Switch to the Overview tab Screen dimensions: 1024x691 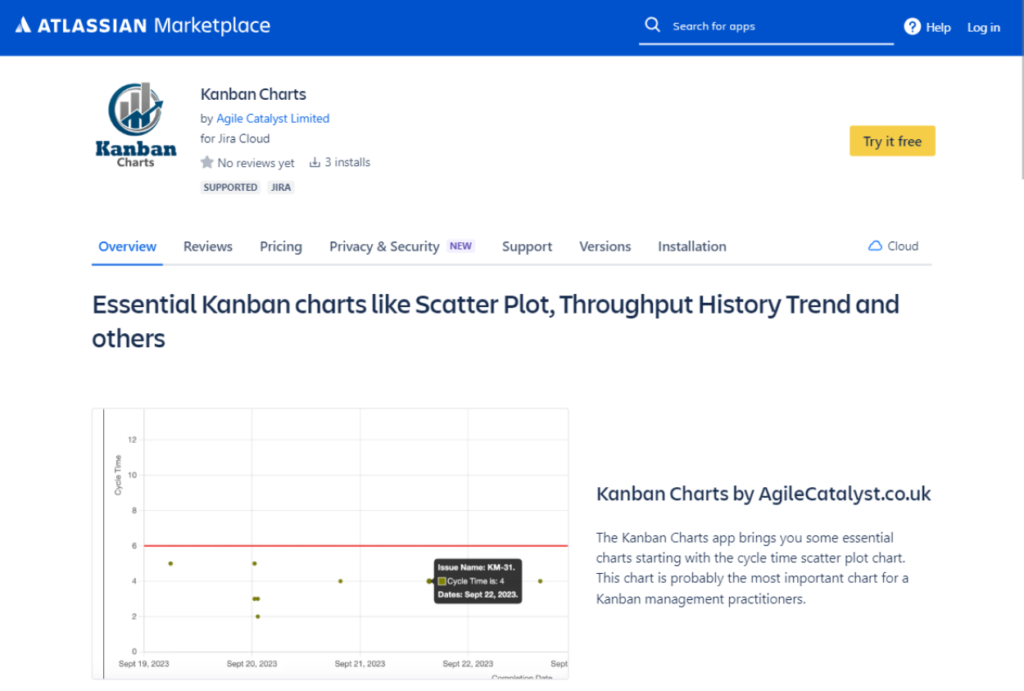pyautogui.click(x=127, y=246)
